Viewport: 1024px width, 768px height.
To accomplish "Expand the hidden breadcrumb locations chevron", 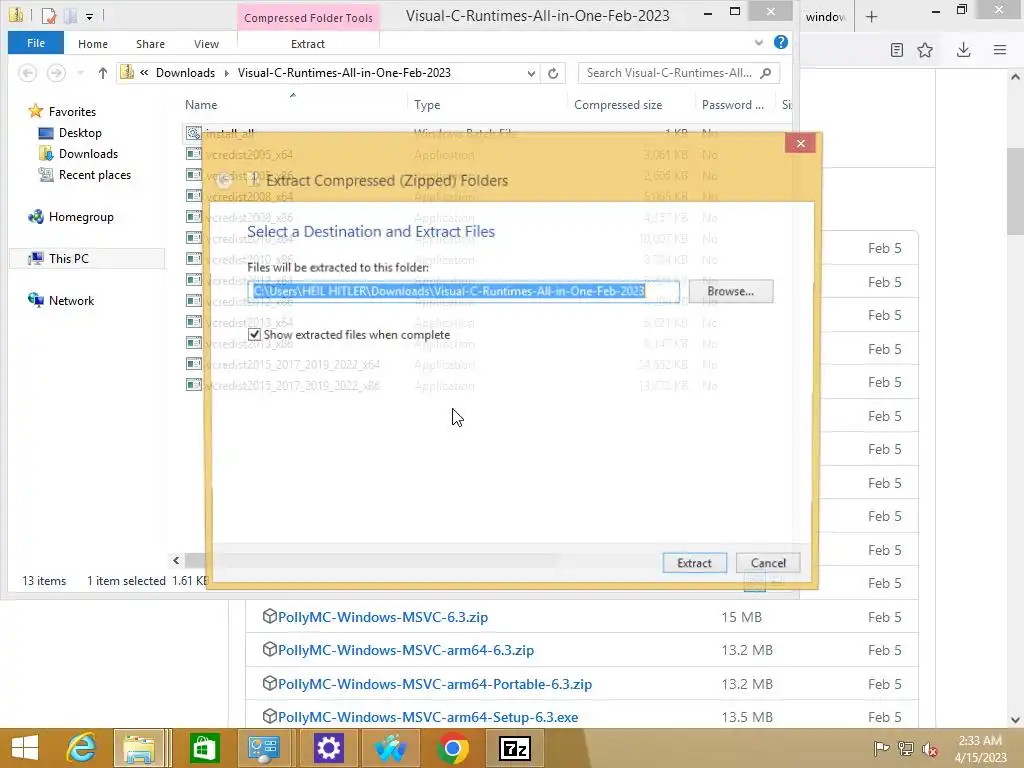I will pos(144,72).
